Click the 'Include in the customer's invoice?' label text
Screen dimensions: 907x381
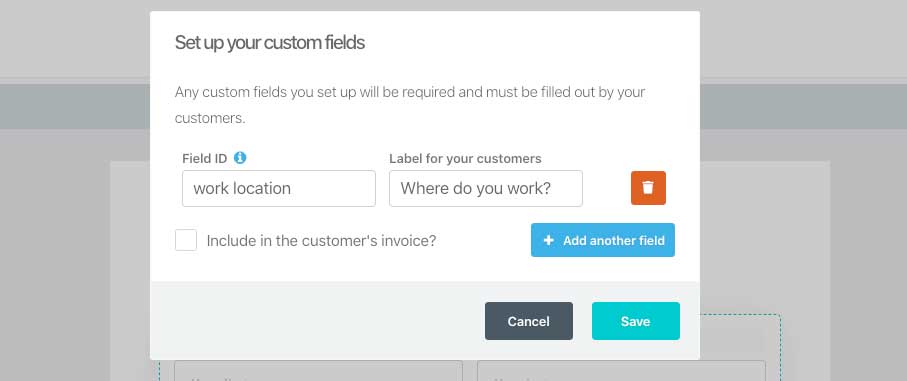tap(321, 241)
